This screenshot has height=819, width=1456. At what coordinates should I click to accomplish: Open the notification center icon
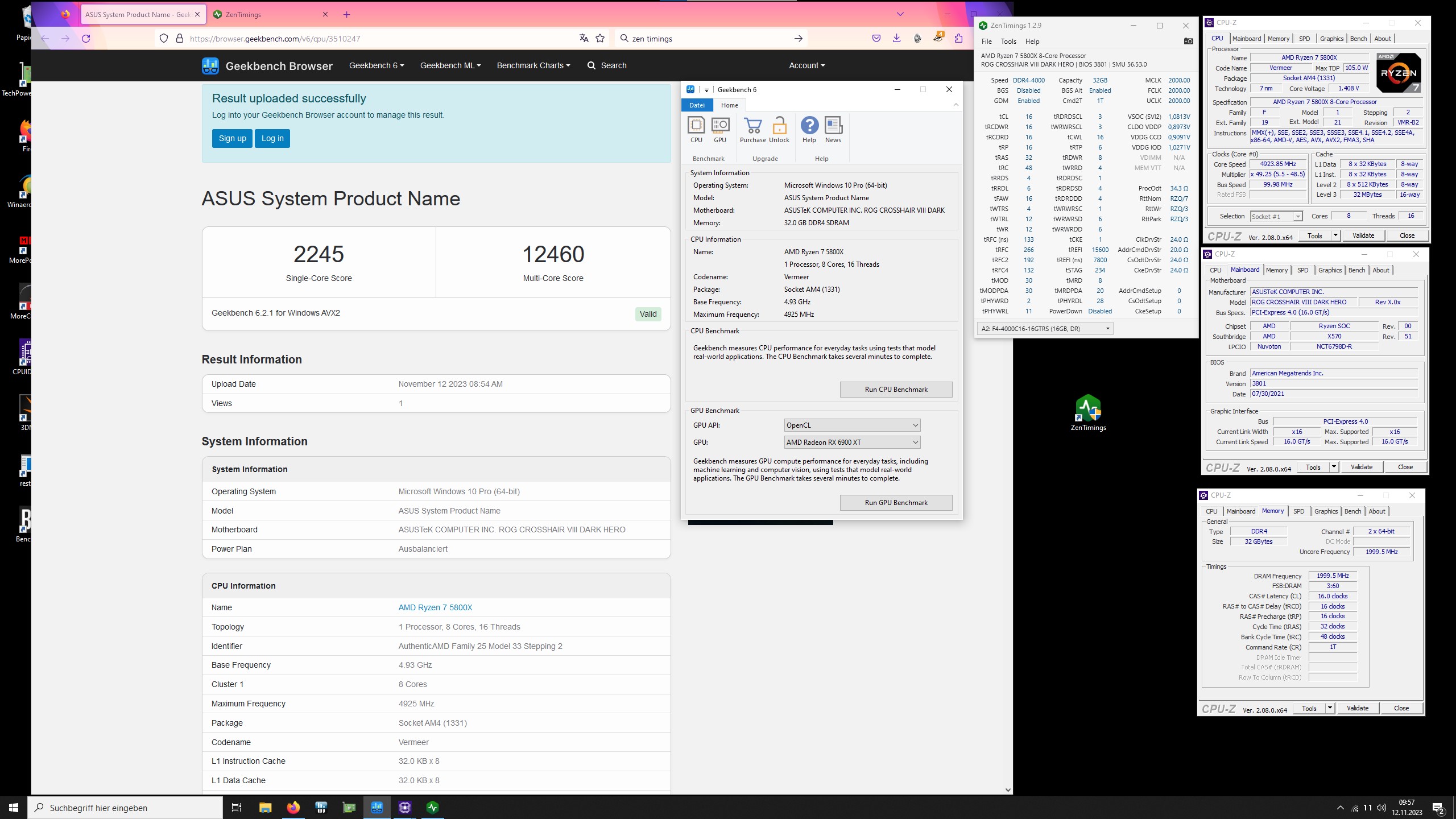(1439, 808)
